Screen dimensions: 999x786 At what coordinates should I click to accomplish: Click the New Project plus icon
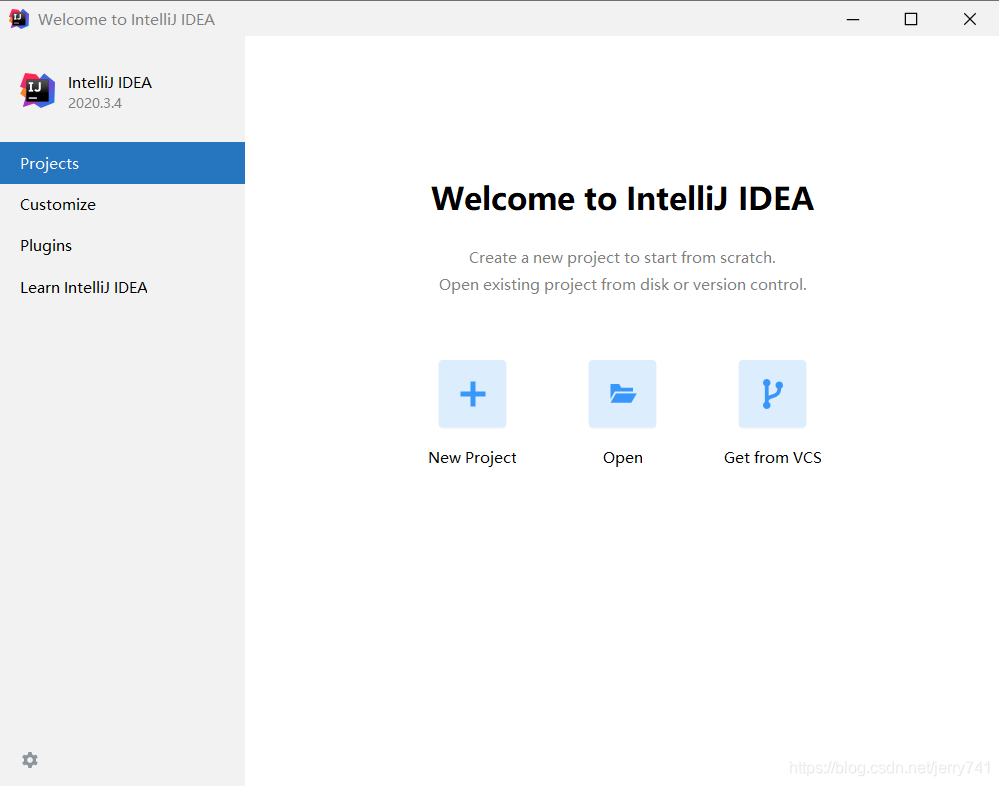click(472, 394)
